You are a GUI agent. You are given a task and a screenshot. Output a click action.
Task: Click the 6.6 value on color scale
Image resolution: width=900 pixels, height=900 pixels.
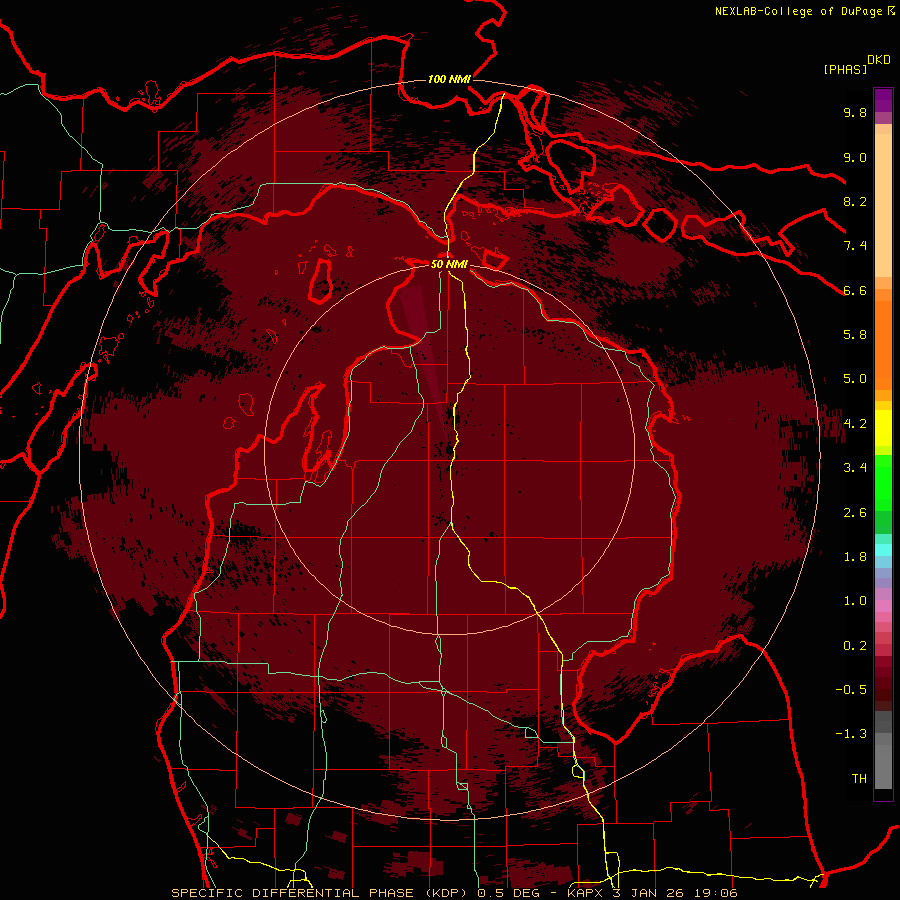(855, 291)
